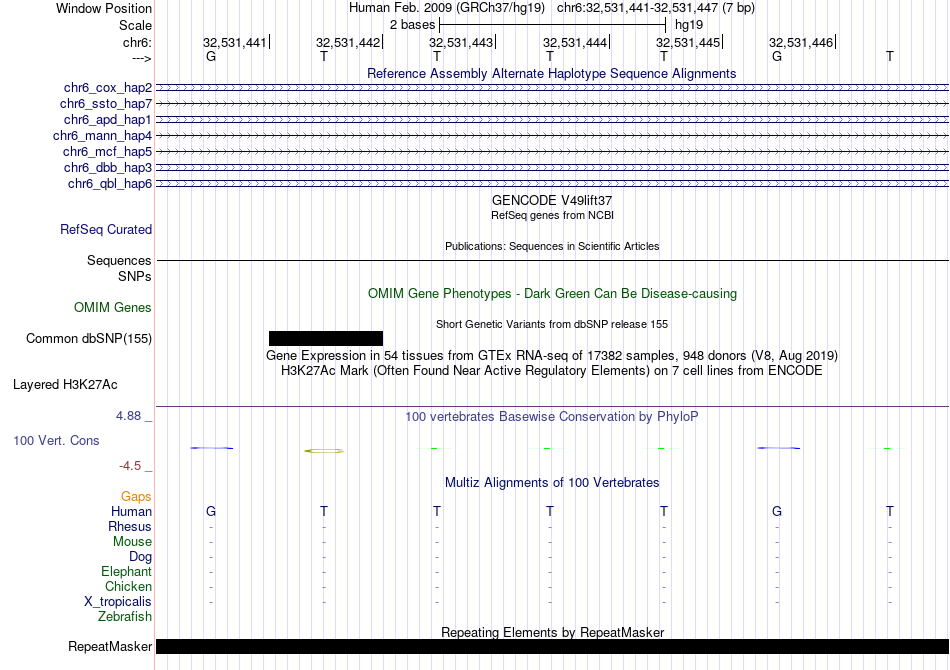Click Publications: Sequences in Scientific Articles title

pos(552,246)
